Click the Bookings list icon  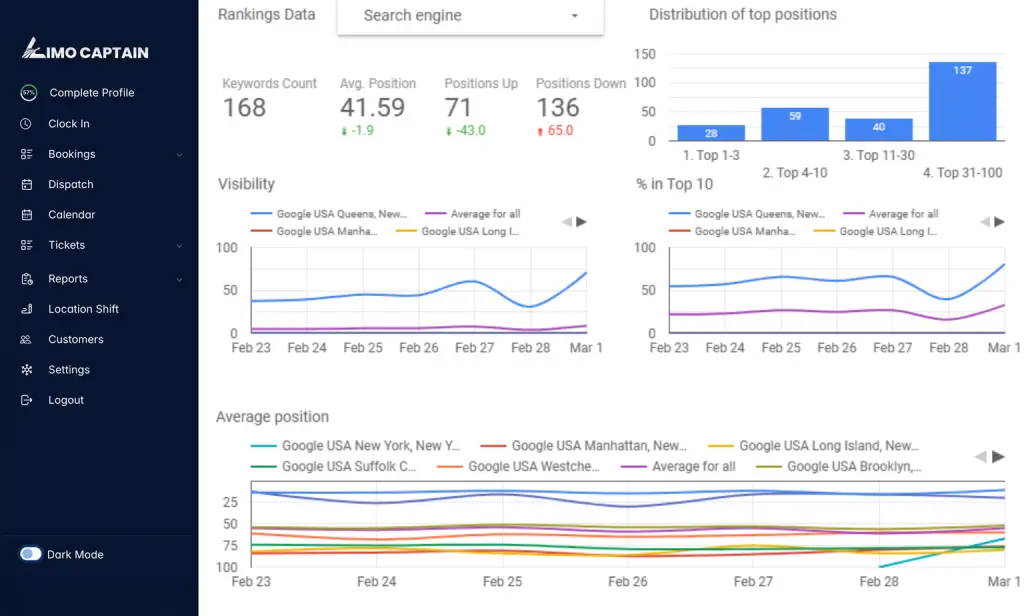click(26, 154)
